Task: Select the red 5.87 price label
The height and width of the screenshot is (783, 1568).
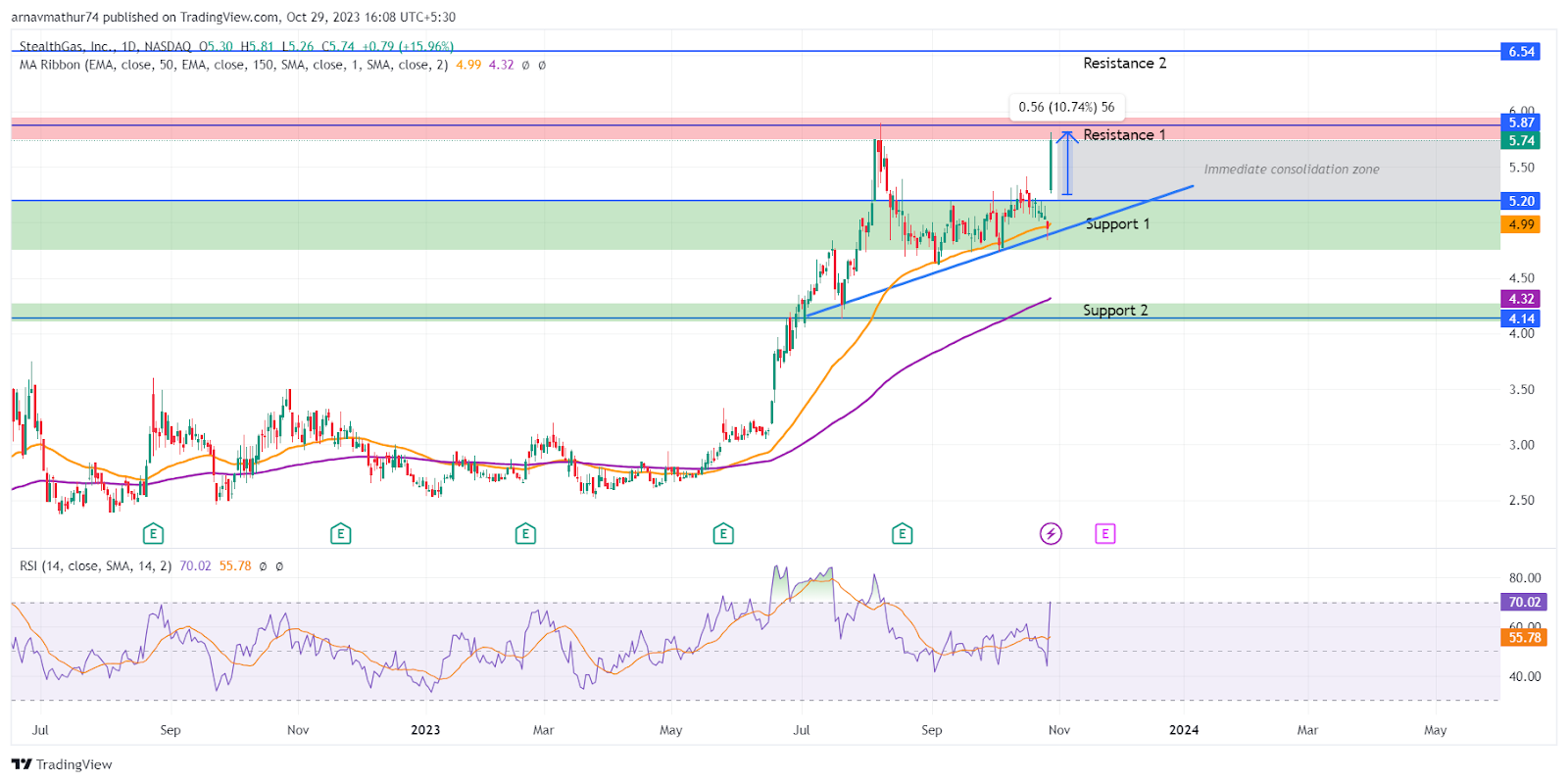Action: (x=1521, y=122)
